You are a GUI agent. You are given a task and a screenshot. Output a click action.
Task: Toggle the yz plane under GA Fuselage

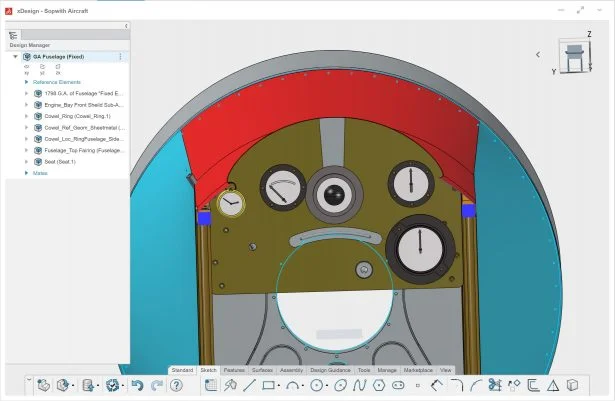coord(42,69)
